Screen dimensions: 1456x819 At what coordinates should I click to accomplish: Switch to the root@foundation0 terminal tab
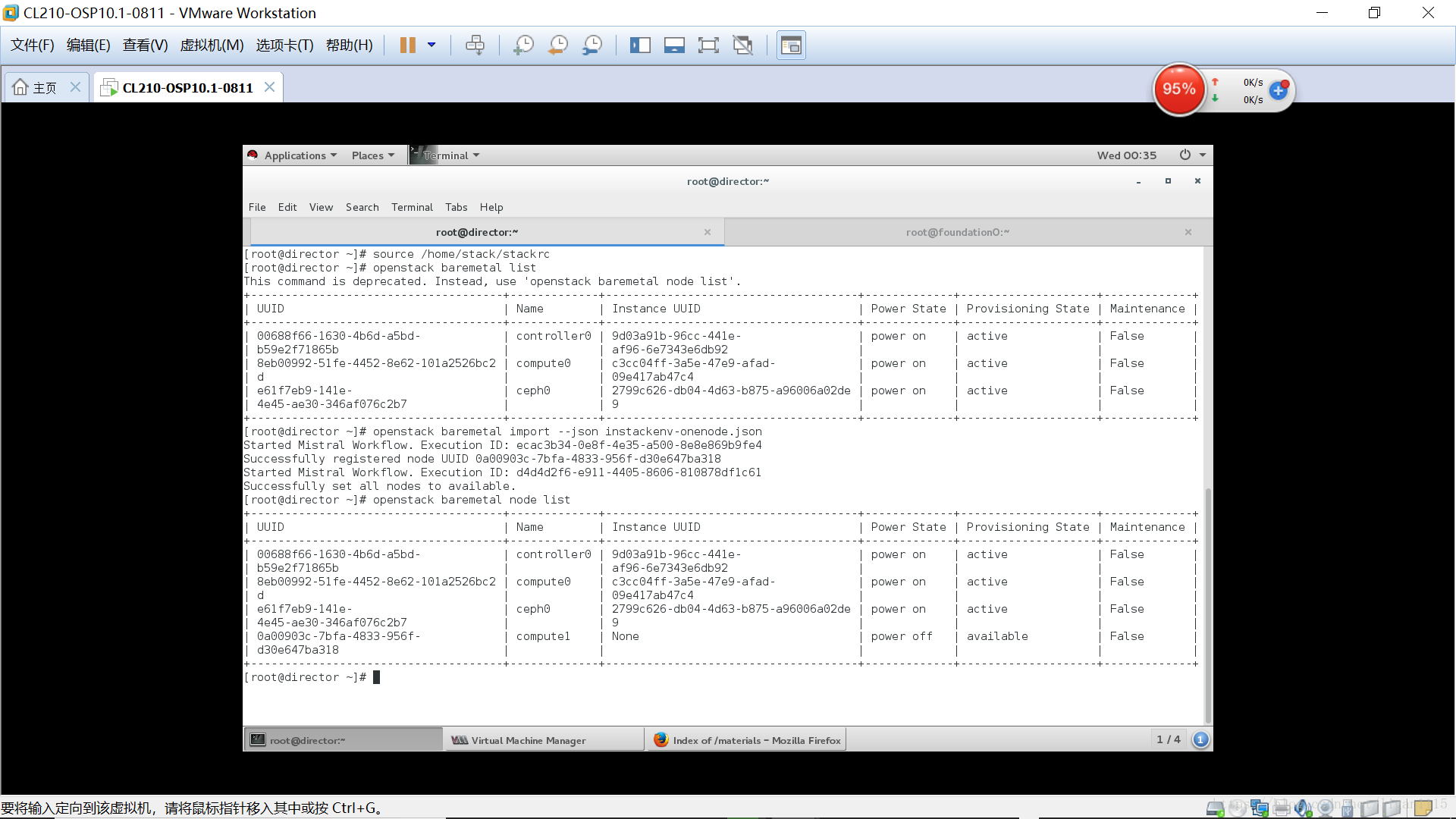[959, 232]
